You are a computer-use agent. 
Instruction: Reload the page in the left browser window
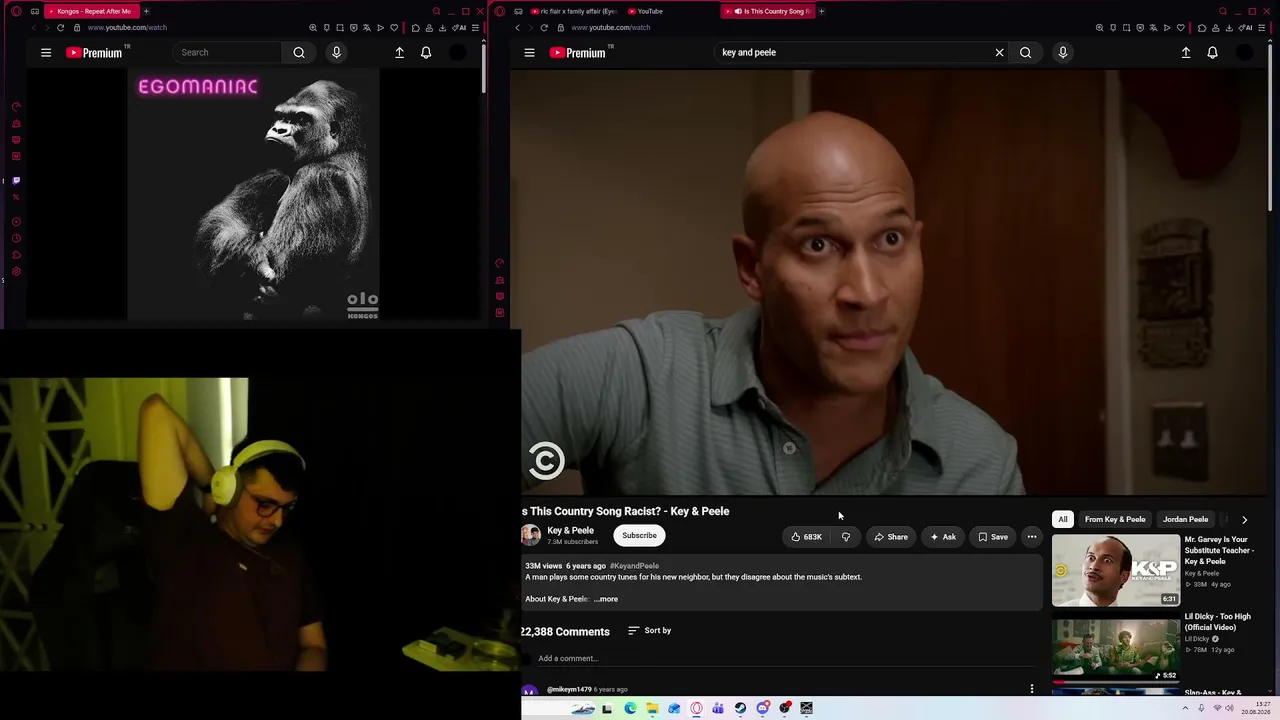60,27
